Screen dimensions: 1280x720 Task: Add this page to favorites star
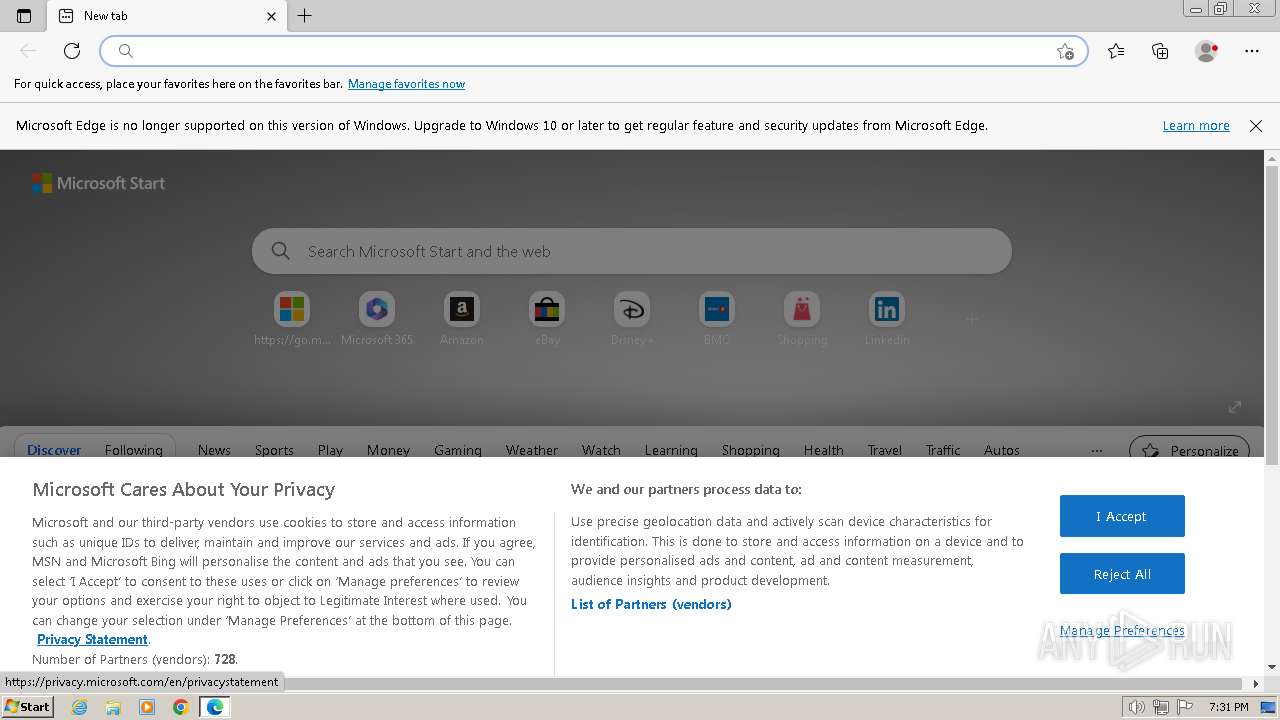click(x=1065, y=51)
